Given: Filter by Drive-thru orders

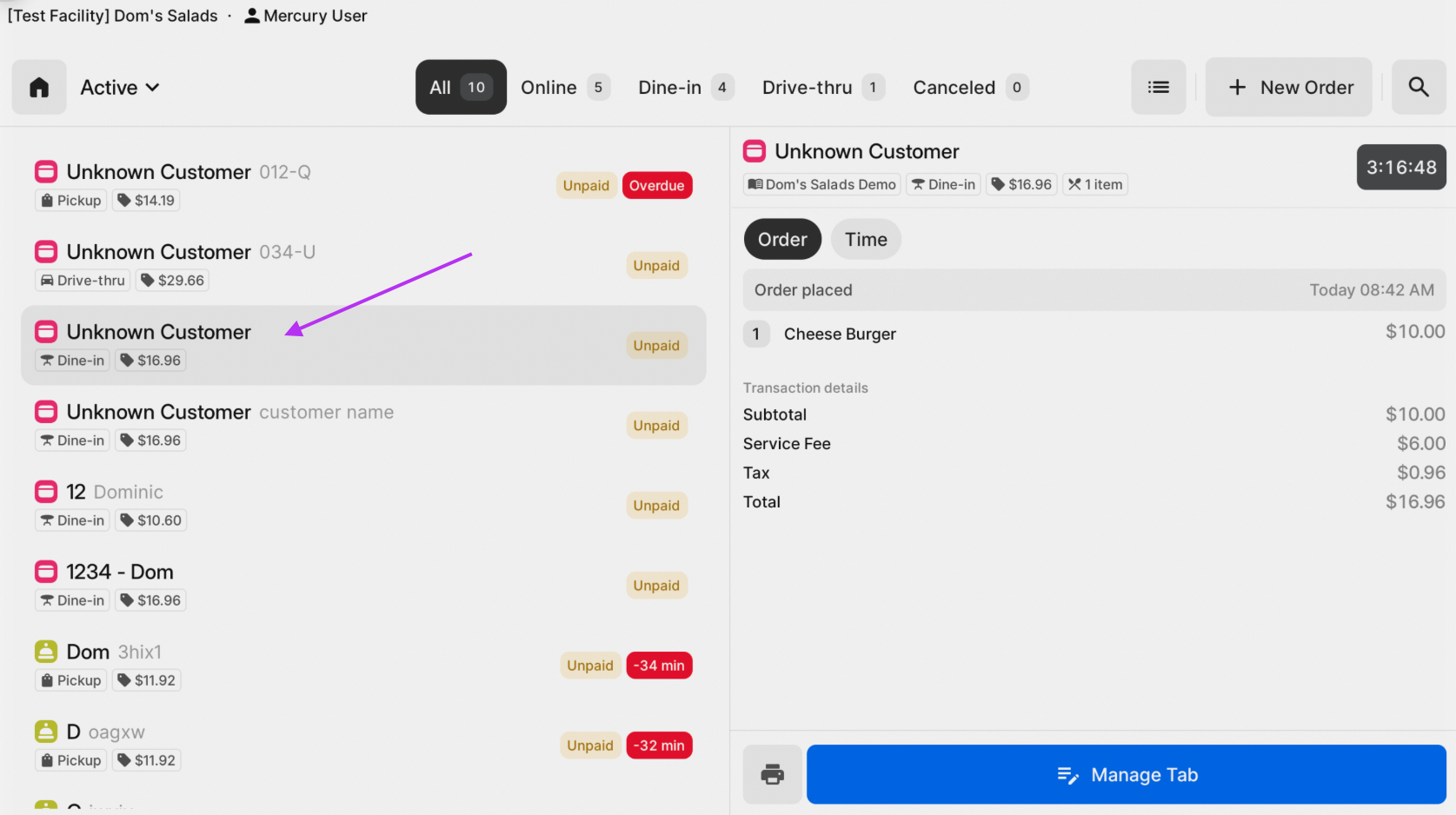Looking at the screenshot, I should [822, 87].
